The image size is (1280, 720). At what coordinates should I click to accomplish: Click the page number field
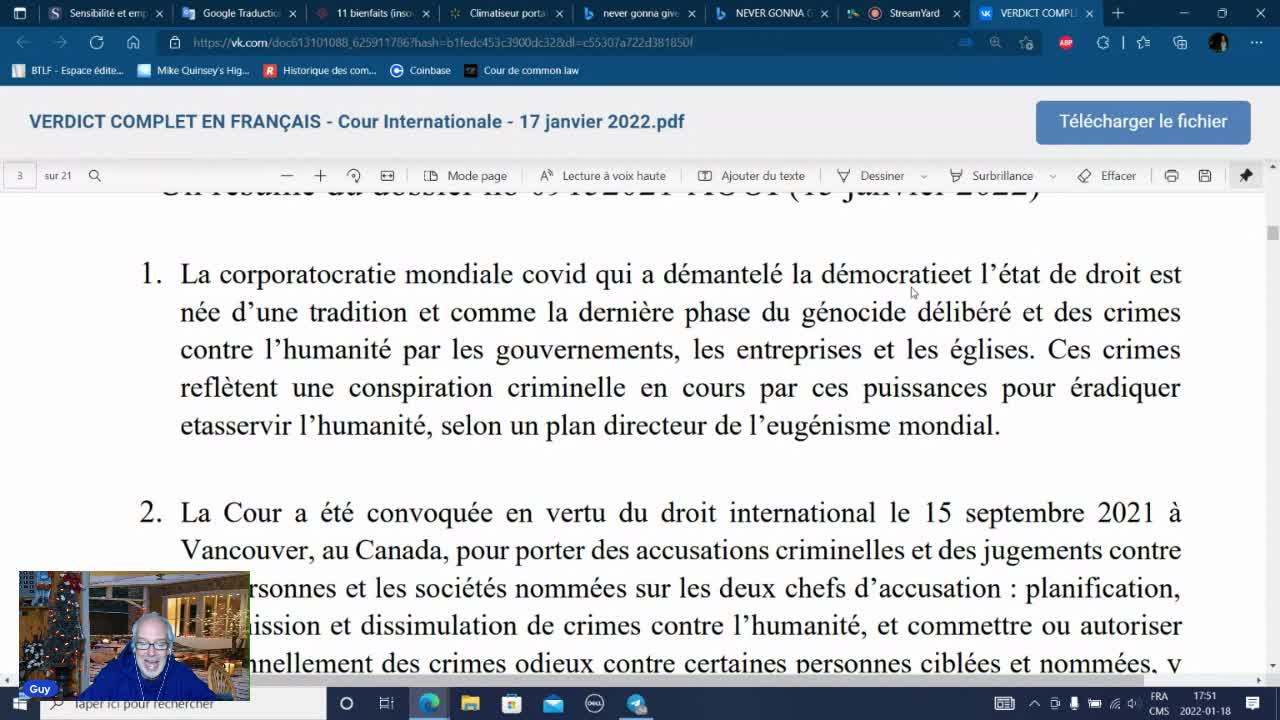(x=19, y=176)
